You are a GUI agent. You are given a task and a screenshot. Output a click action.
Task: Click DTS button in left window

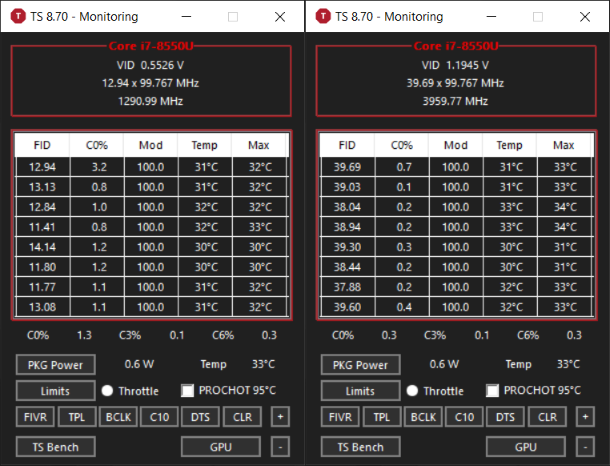tap(201, 417)
